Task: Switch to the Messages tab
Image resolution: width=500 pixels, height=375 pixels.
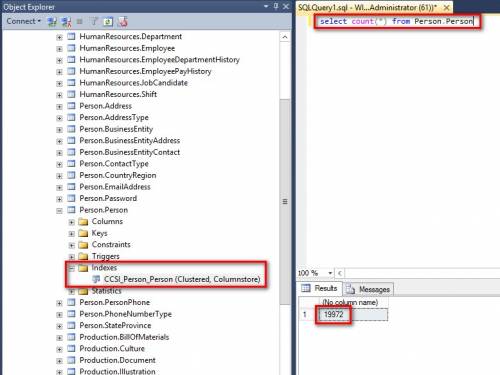Action: 368,289
